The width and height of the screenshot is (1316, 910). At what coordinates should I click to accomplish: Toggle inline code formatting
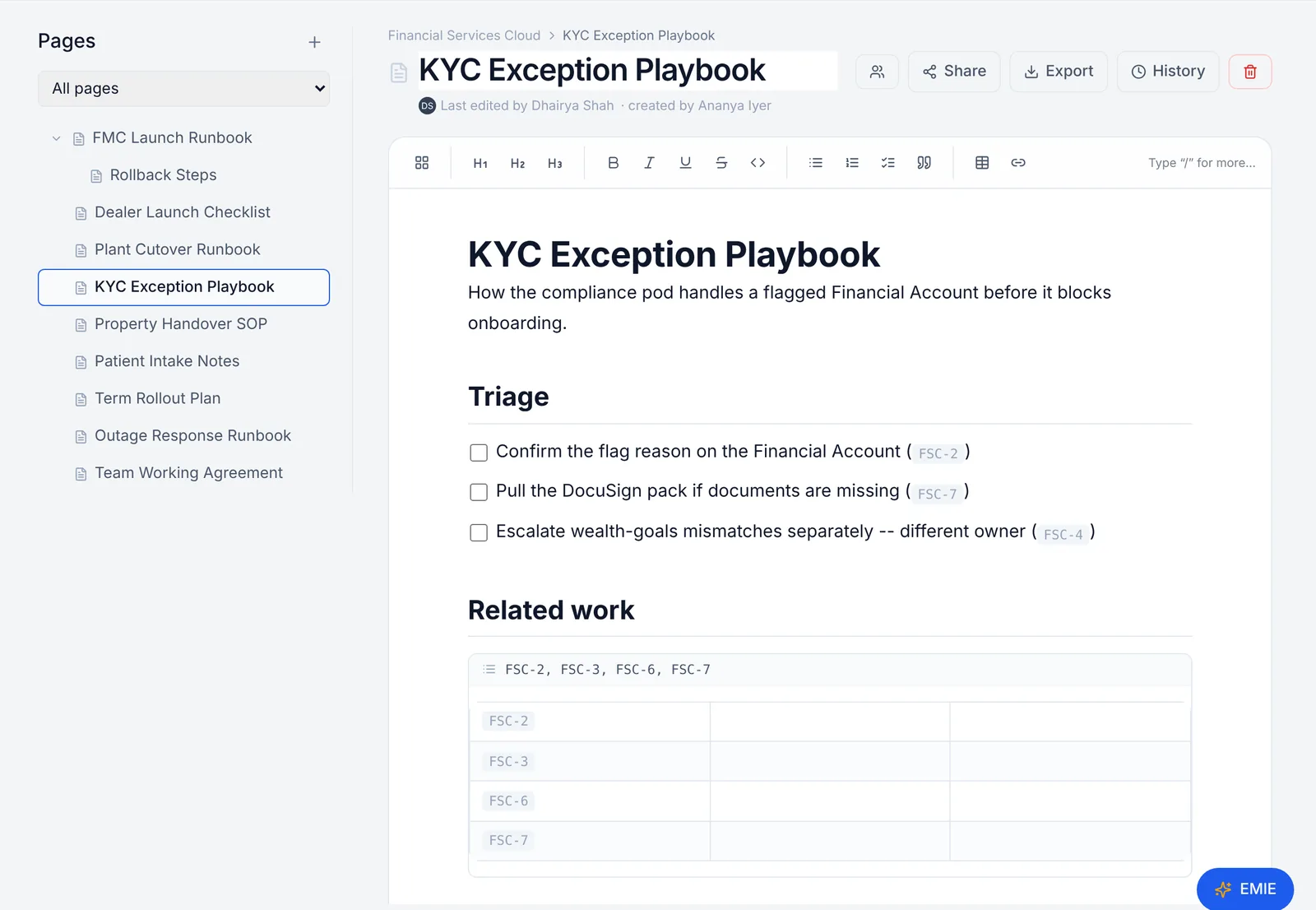coord(758,163)
